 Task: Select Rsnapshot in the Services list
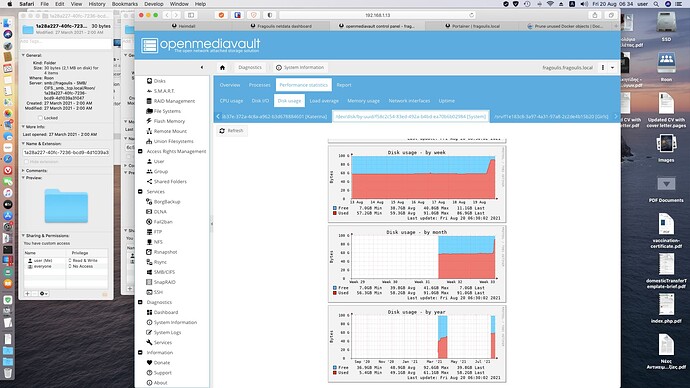pos(161,252)
